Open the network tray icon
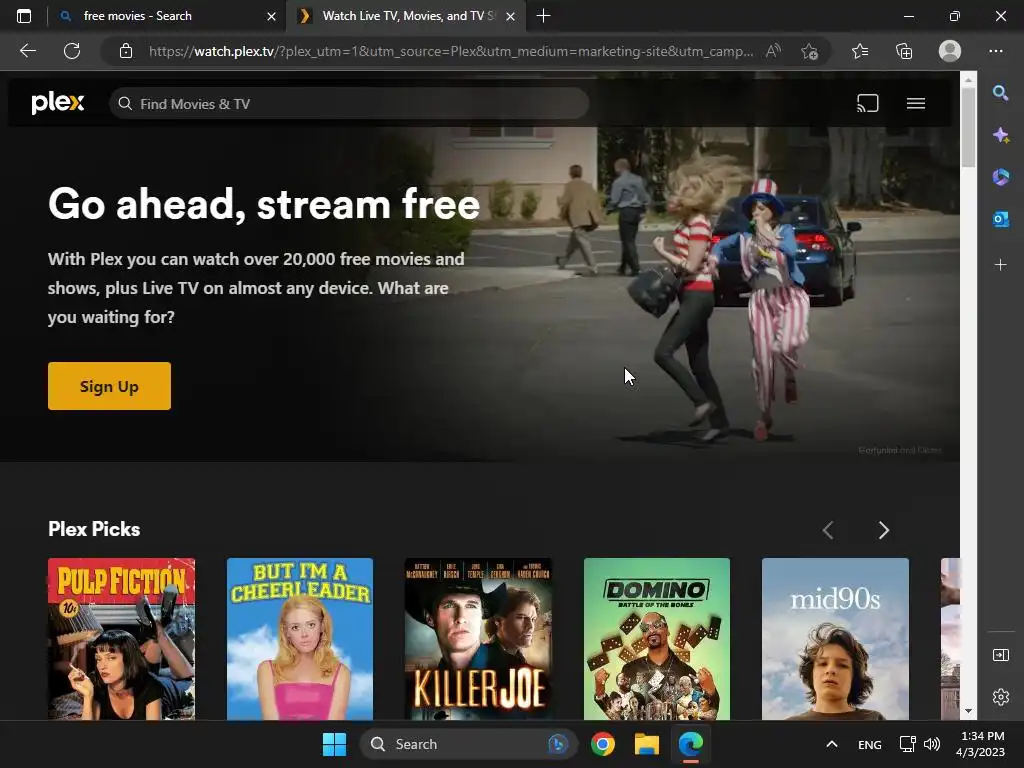 907,744
